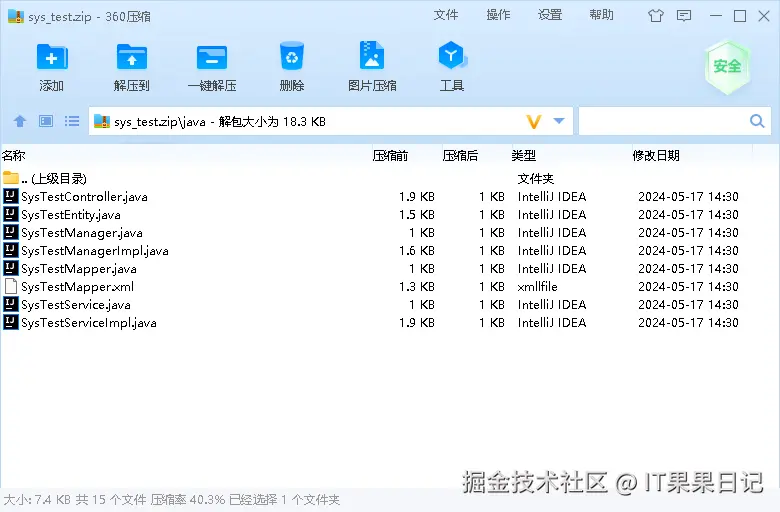The image size is (780, 512).
Task: Go up one directory with arrow icon
Action: (20, 121)
